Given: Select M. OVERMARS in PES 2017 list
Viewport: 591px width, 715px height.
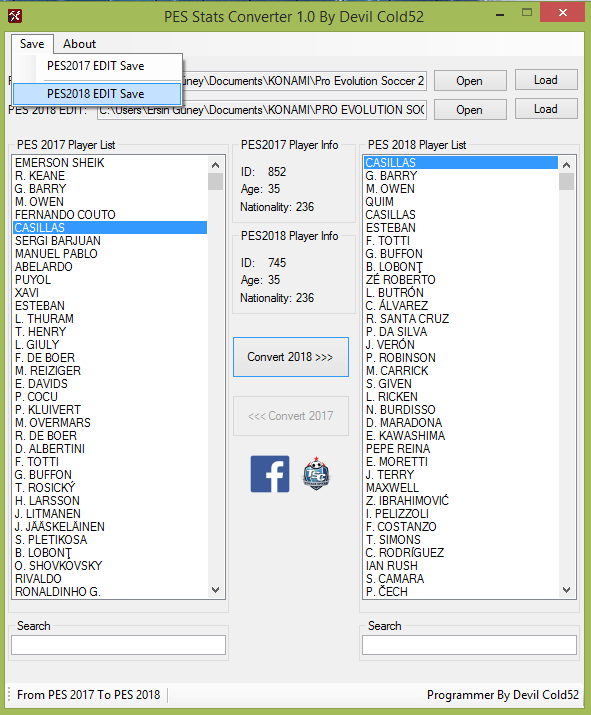Looking at the screenshot, I should click(x=110, y=423).
